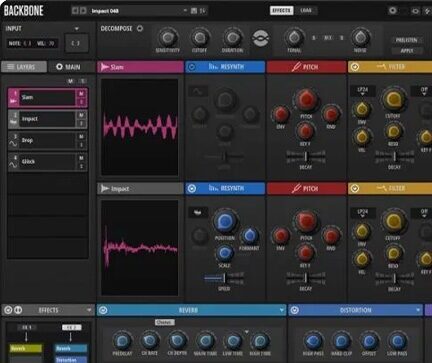Open Impact's filter Off mode dropdown
This screenshot has width=432, height=363.
pyautogui.click(x=424, y=213)
